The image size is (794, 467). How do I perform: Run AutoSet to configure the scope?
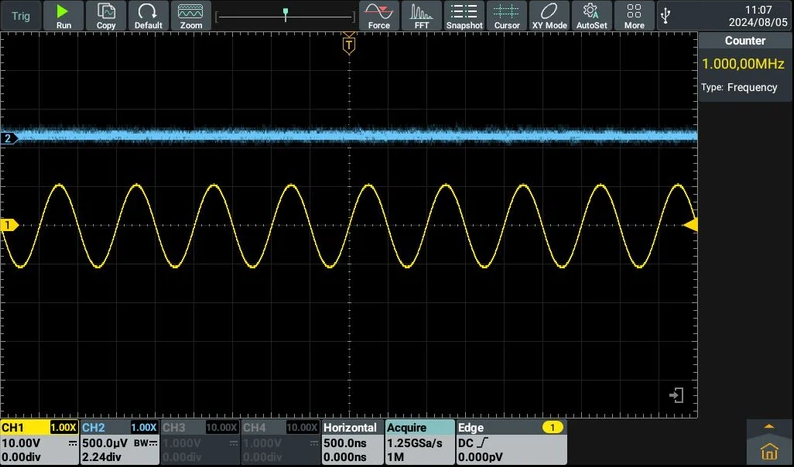[592, 15]
